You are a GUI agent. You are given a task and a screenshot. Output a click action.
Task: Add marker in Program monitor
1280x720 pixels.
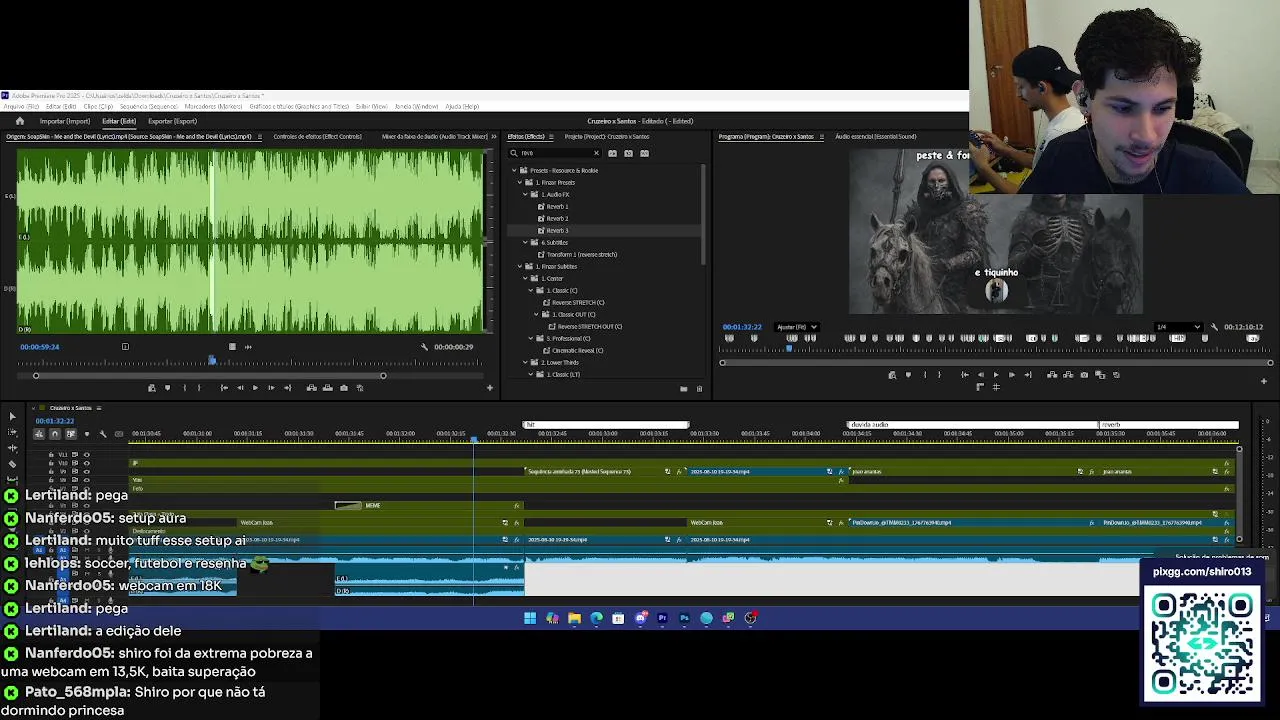tap(908, 375)
